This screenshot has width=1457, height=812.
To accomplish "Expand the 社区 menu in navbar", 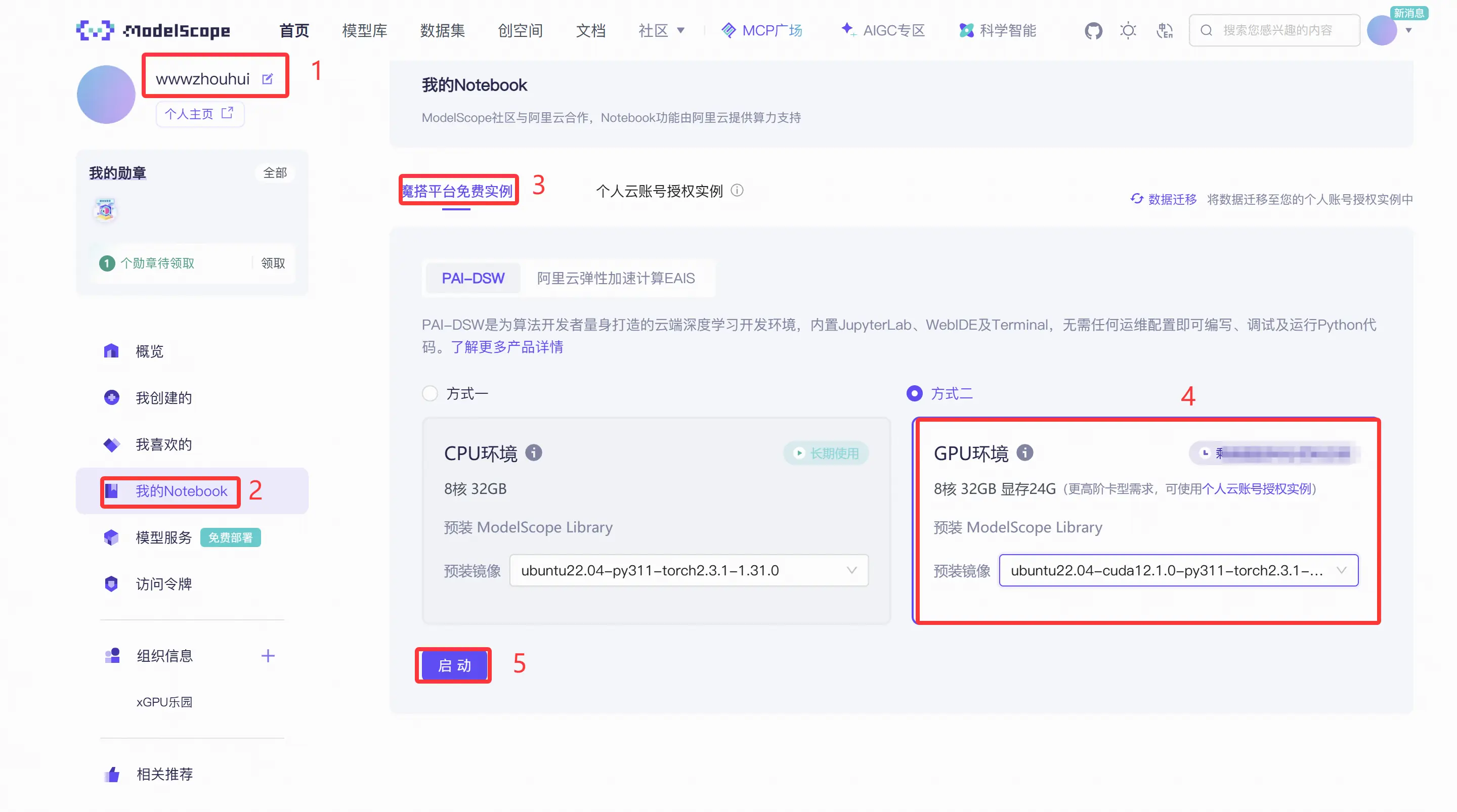I will pos(661,30).
